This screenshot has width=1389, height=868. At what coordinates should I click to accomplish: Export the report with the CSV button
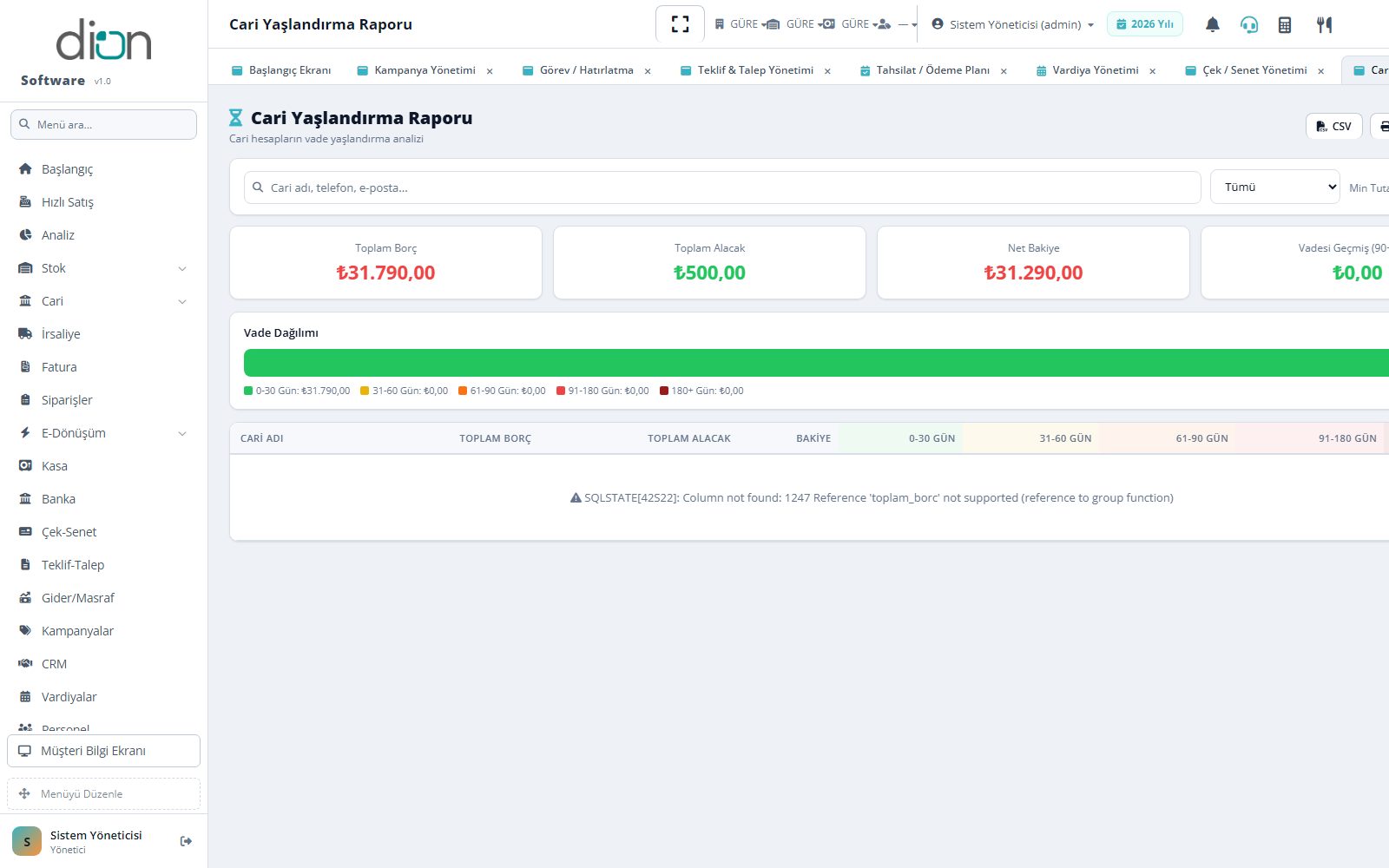point(1333,126)
